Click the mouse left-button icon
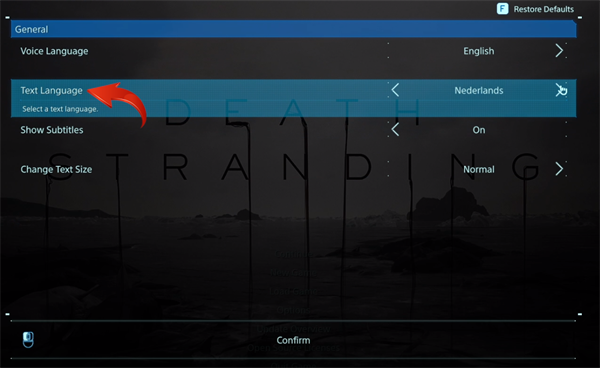The image size is (600, 368). pos(28,340)
